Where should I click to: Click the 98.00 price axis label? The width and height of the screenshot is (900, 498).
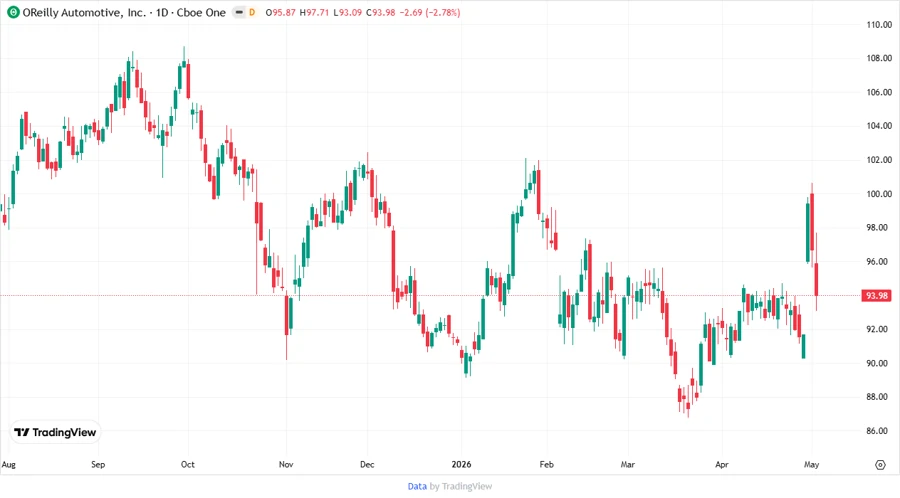click(x=877, y=228)
